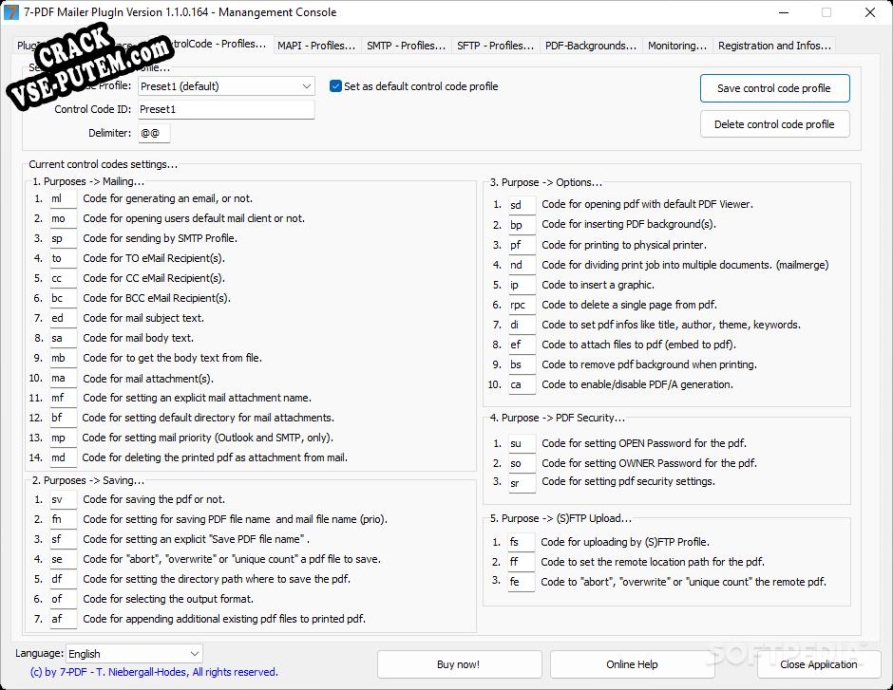Viewport: 893px width, 690px height.
Task: Click the Delimiter field containing @@
Action: pyautogui.click(x=154, y=133)
